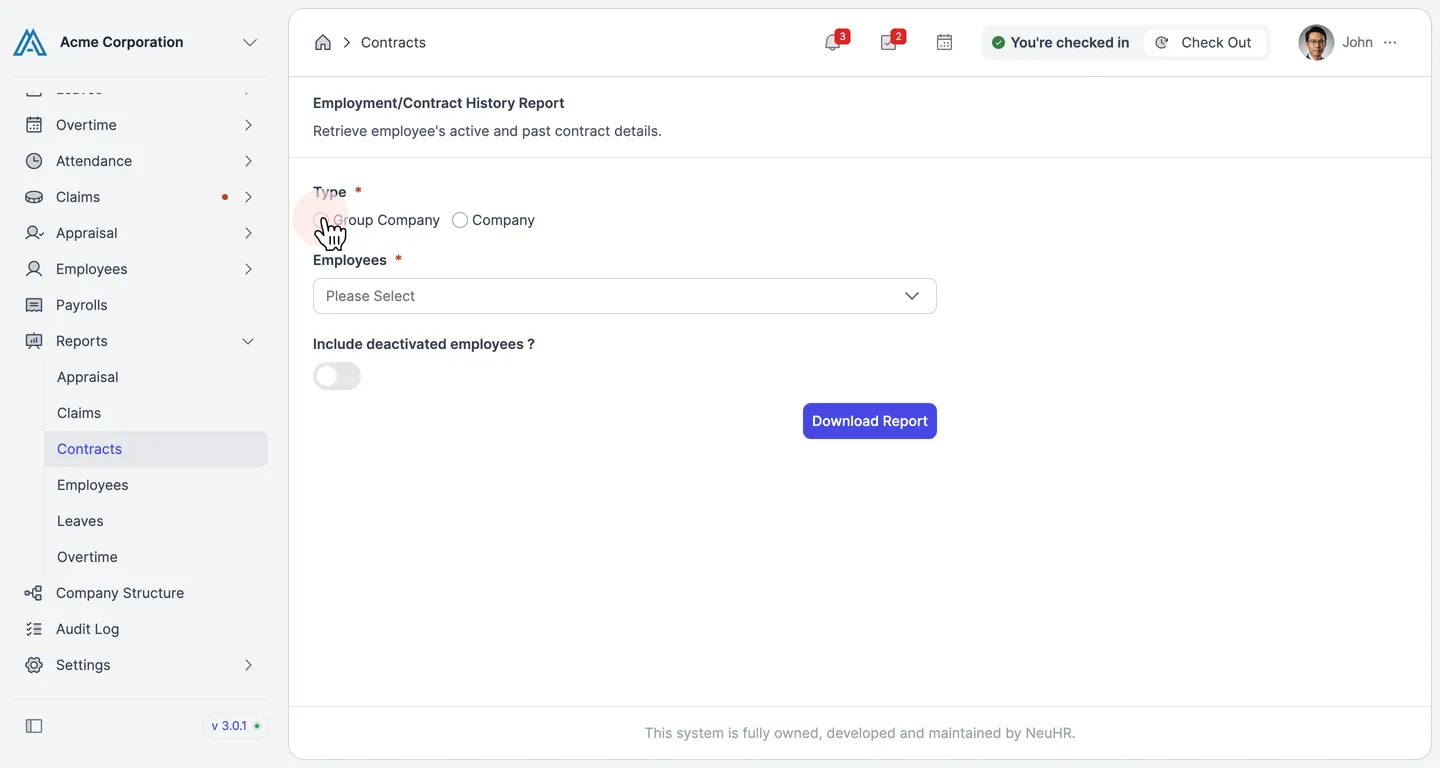Click the v 3.0.1 version badge
This screenshot has height=768, width=1440.
(236, 726)
